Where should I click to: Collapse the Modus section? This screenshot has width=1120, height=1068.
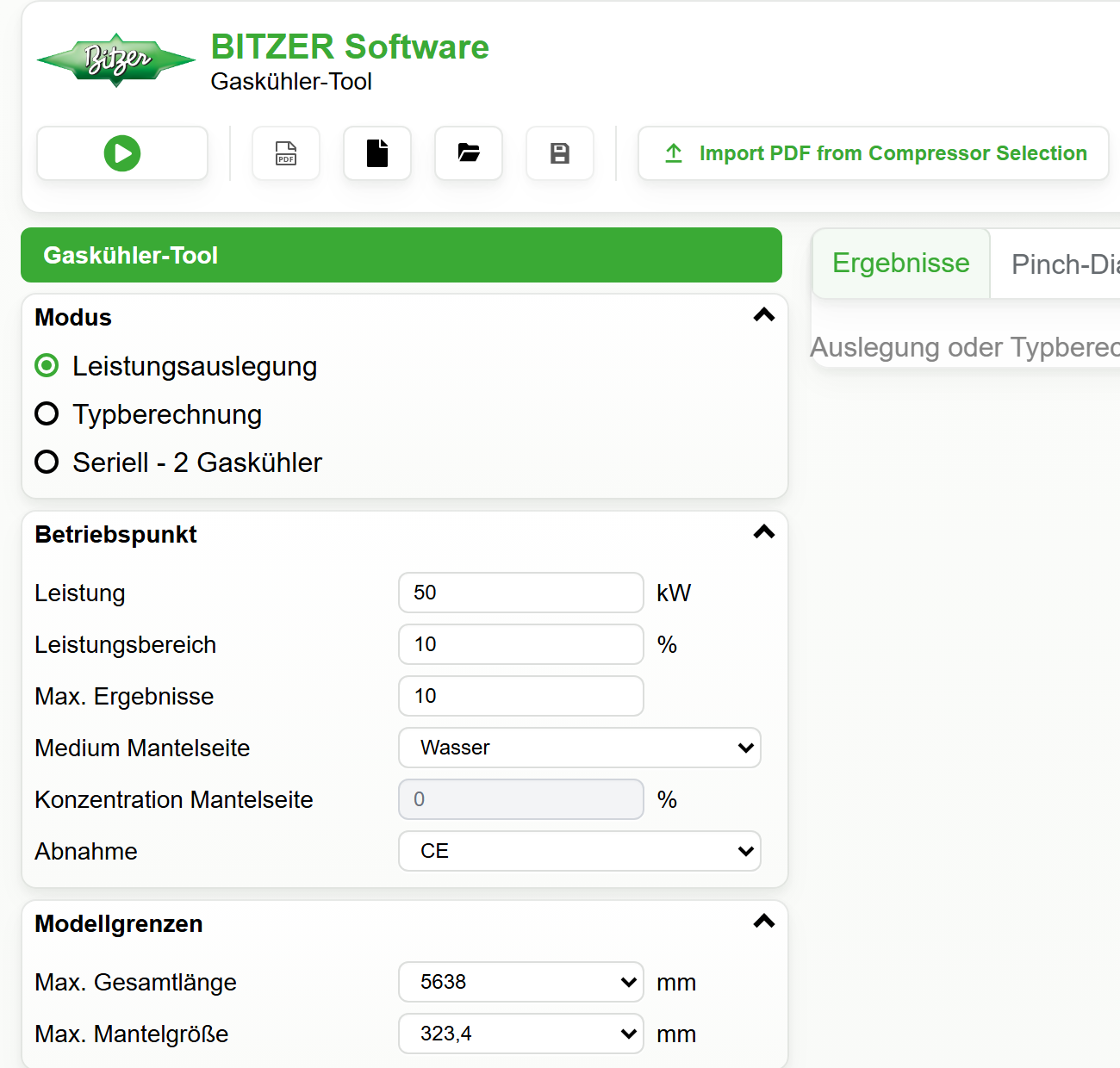(x=764, y=315)
